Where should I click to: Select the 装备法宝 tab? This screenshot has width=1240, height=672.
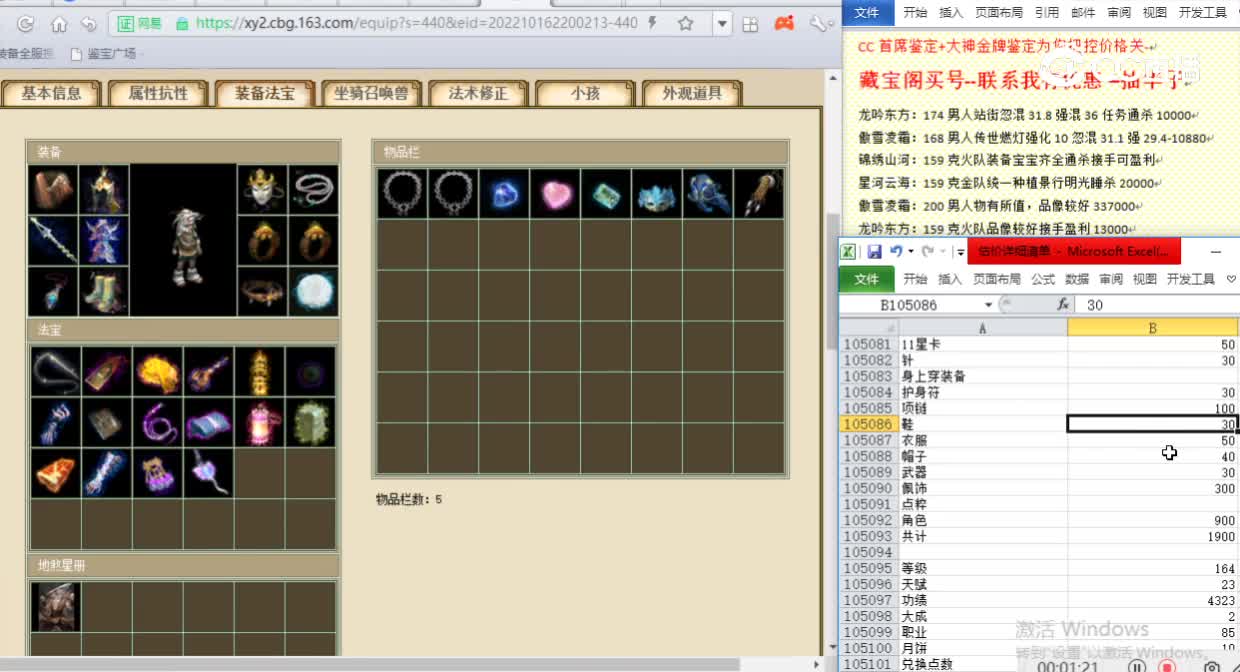(265, 93)
